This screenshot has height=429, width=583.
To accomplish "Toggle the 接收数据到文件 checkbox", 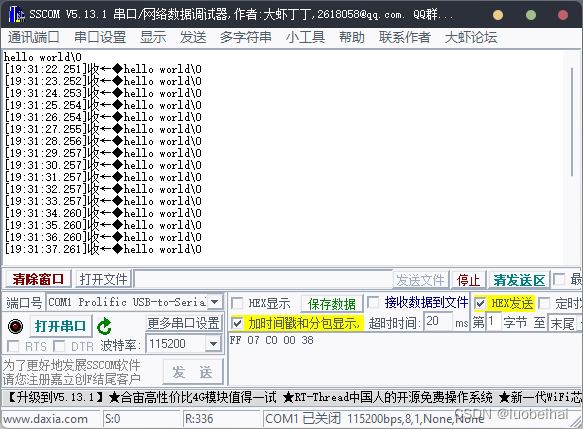I will point(373,302).
